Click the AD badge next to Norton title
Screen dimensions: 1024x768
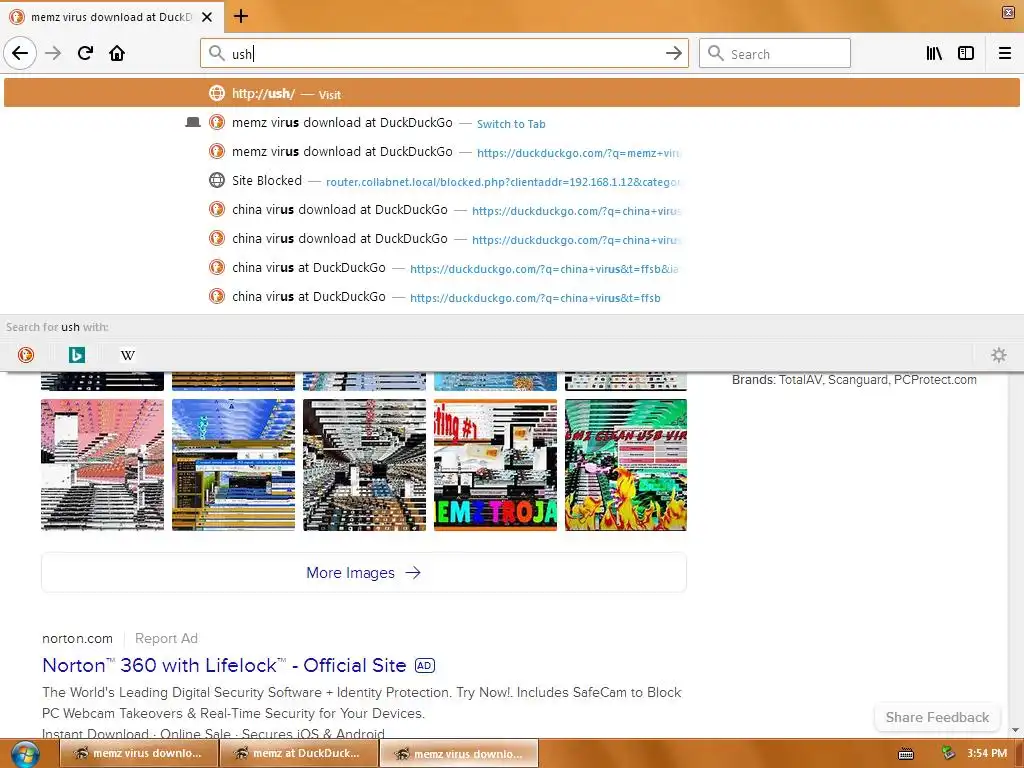(424, 665)
